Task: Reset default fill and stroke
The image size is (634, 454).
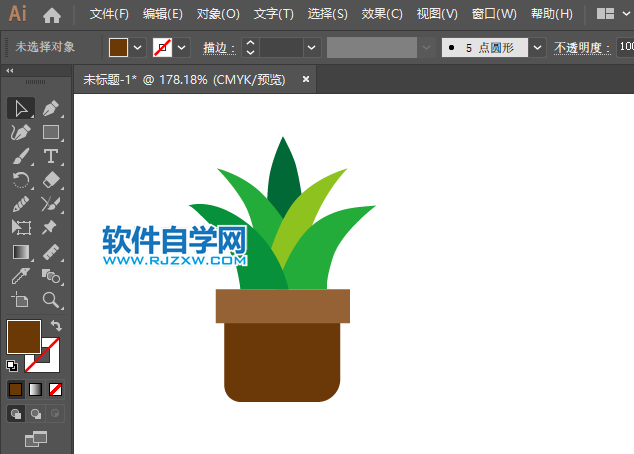Action: click(x=12, y=366)
